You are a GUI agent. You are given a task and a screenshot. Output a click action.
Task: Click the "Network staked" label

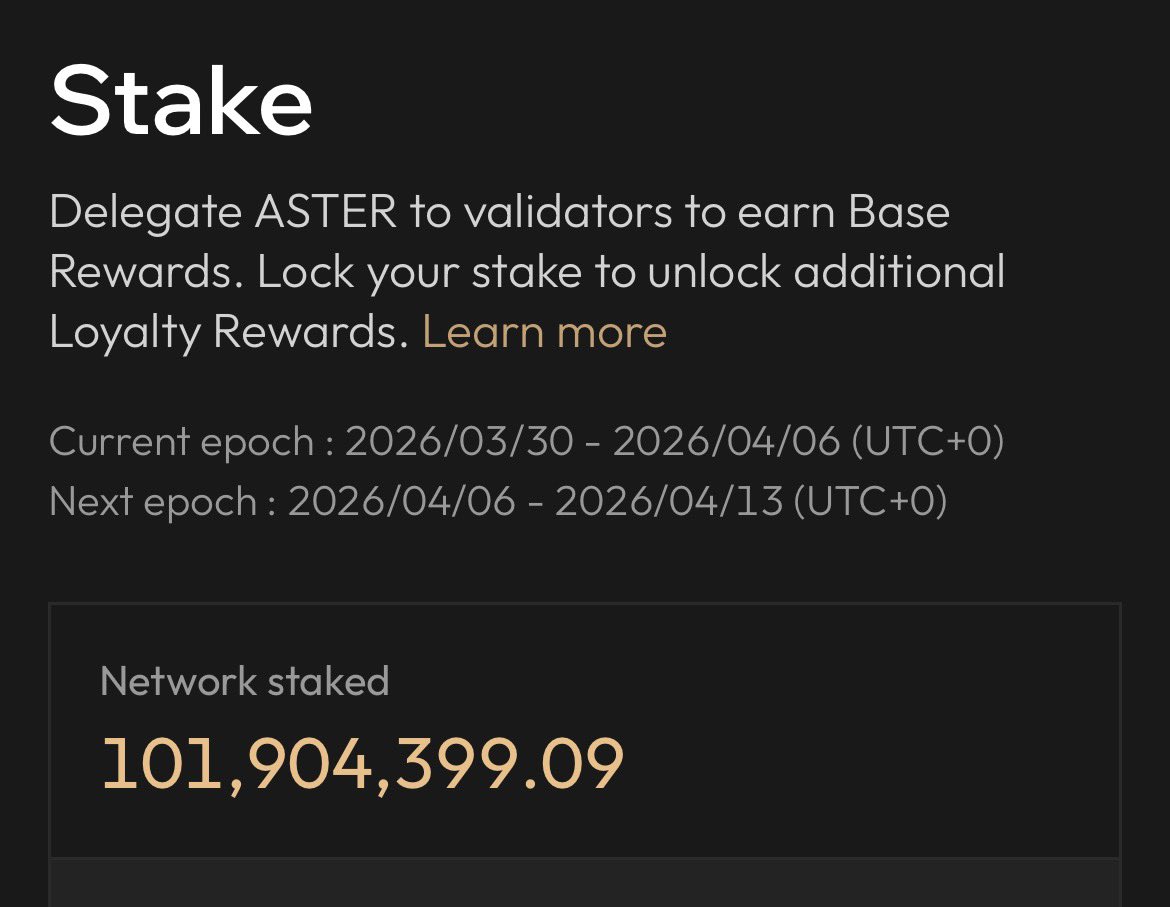(245, 682)
